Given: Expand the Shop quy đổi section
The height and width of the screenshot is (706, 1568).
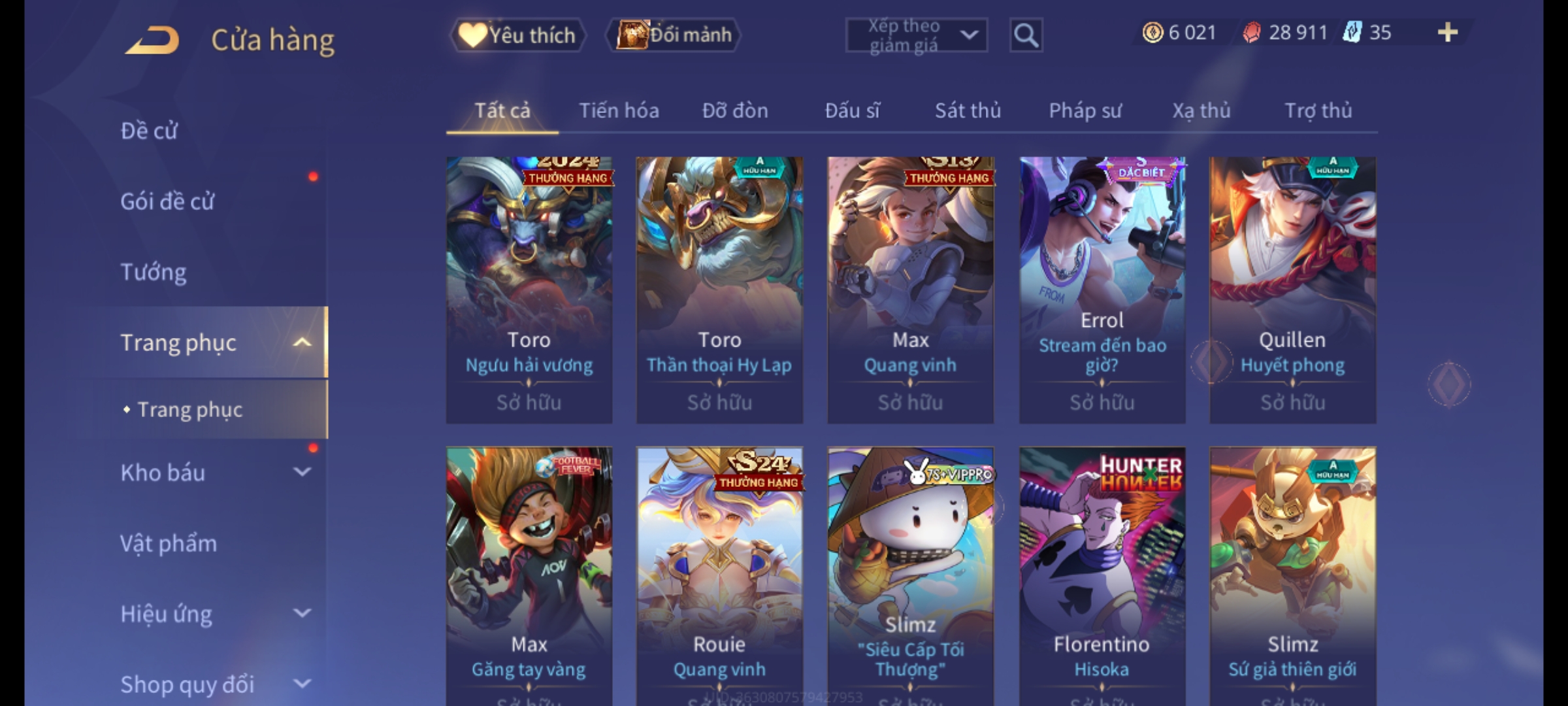Looking at the screenshot, I should [302, 684].
